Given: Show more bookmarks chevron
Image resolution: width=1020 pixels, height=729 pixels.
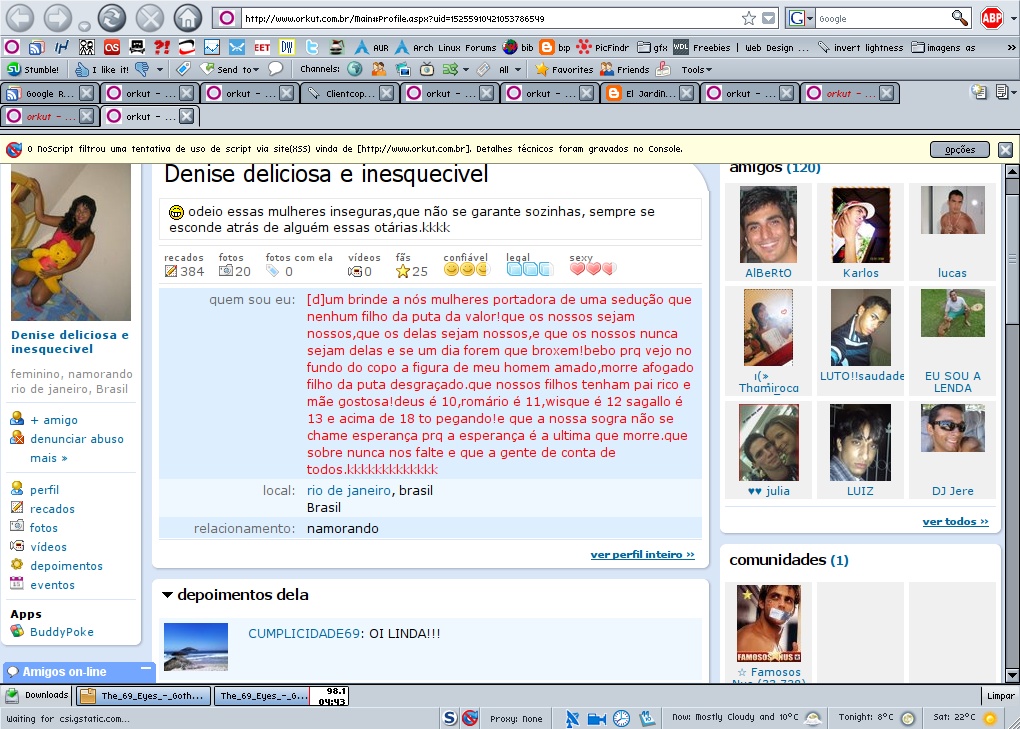Looking at the screenshot, I should (x=1011, y=47).
